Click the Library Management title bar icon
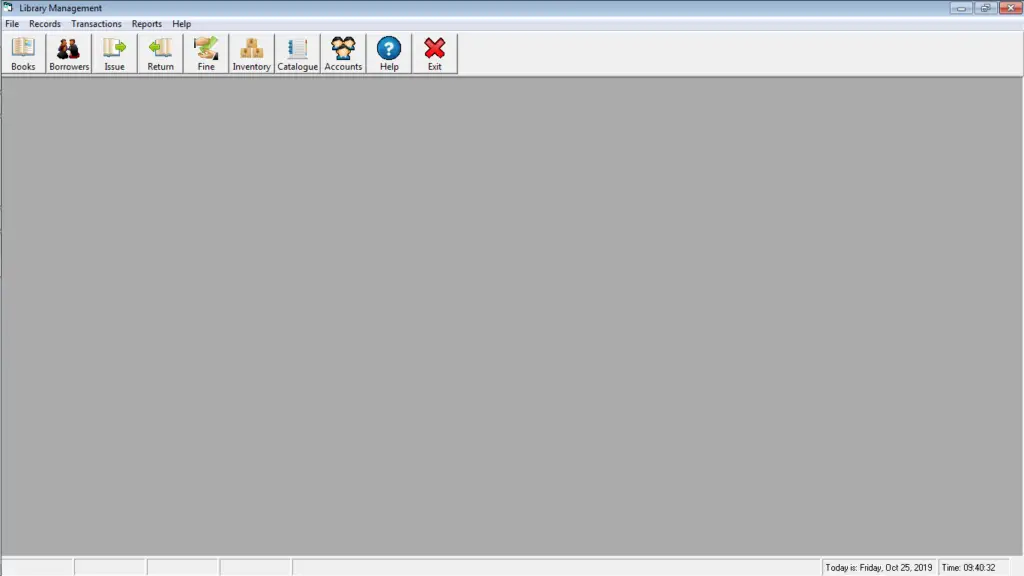This screenshot has height=576, width=1024. pos(10,7)
